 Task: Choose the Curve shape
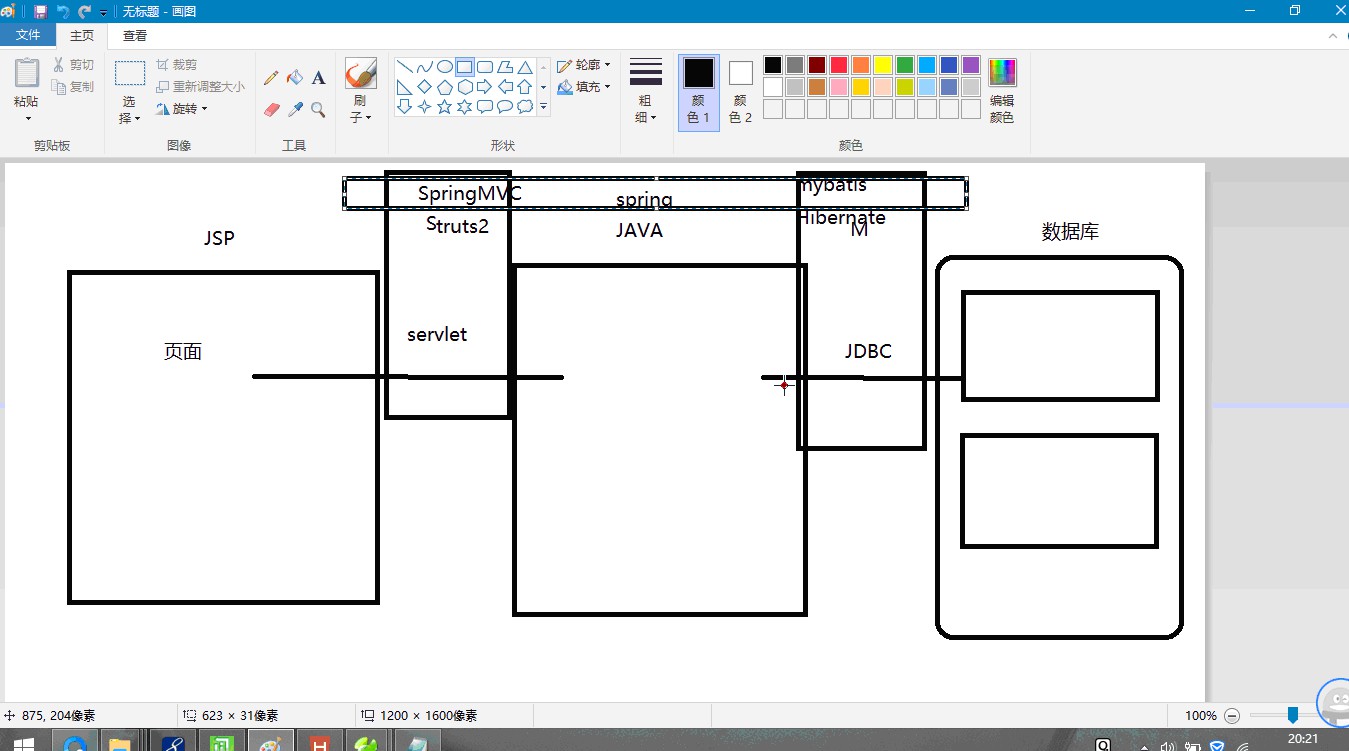(424, 68)
